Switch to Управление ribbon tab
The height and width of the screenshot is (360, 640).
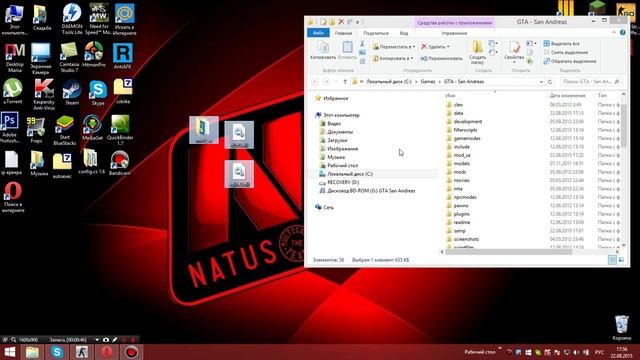point(454,33)
